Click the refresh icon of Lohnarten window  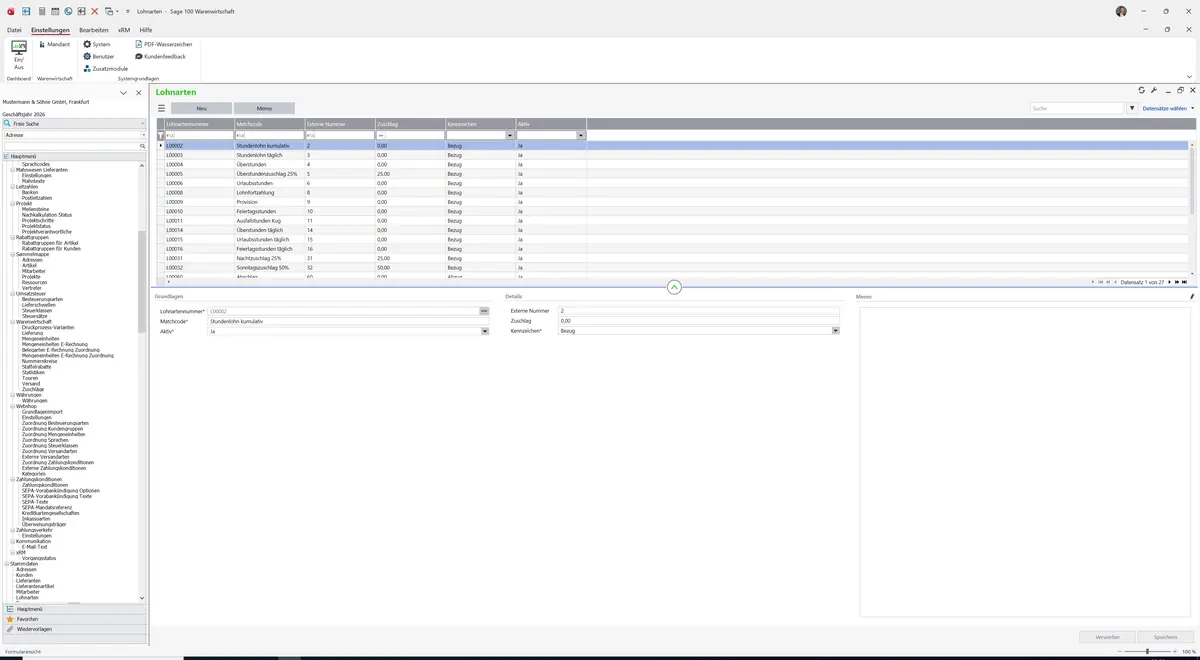pyautogui.click(x=1142, y=90)
